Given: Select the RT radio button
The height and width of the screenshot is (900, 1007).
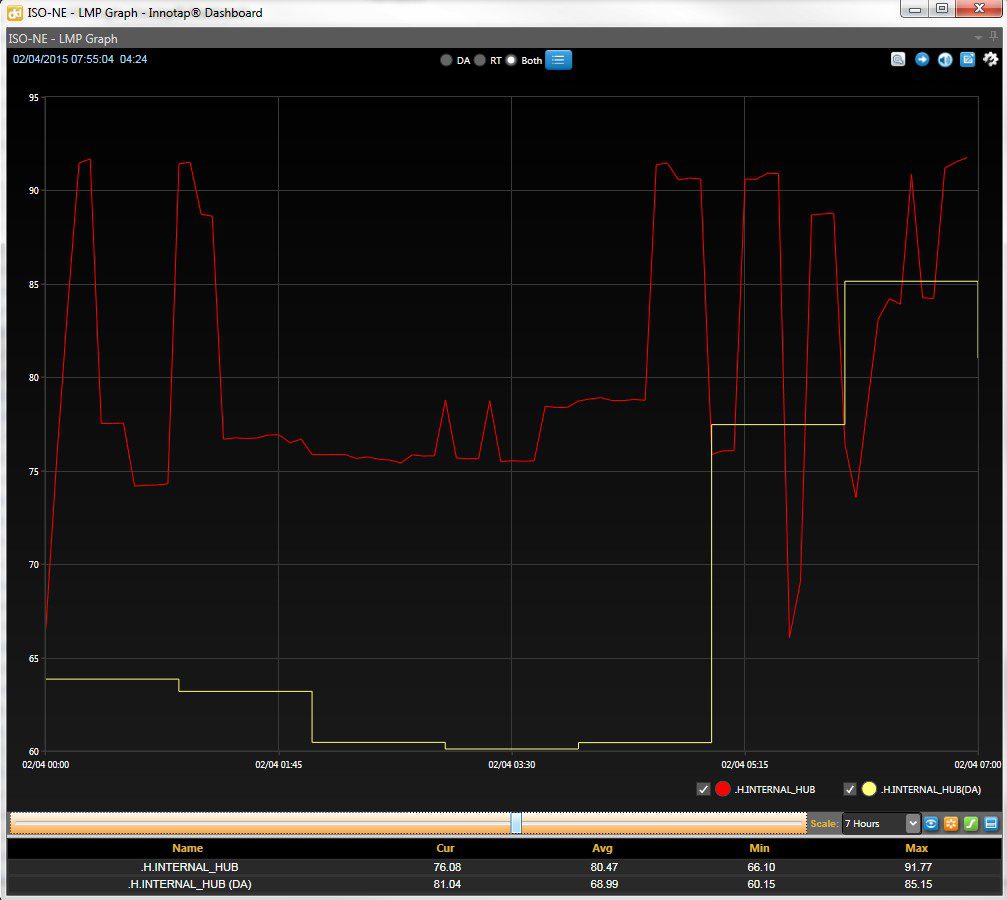Looking at the screenshot, I should pyautogui.click(x=480, y=60).
